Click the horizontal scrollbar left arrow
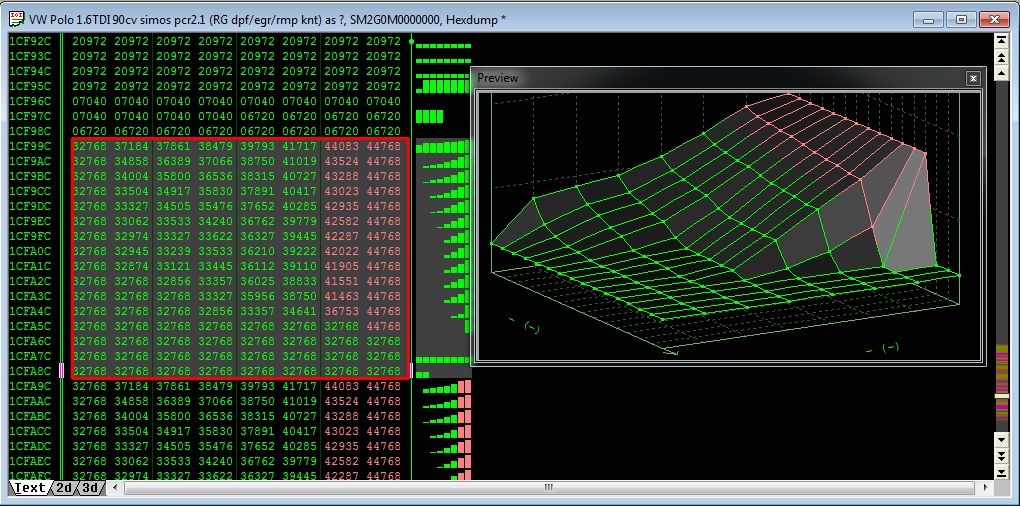The height and width of the screenshot is (506, 1020). click(x=115, y=487)
